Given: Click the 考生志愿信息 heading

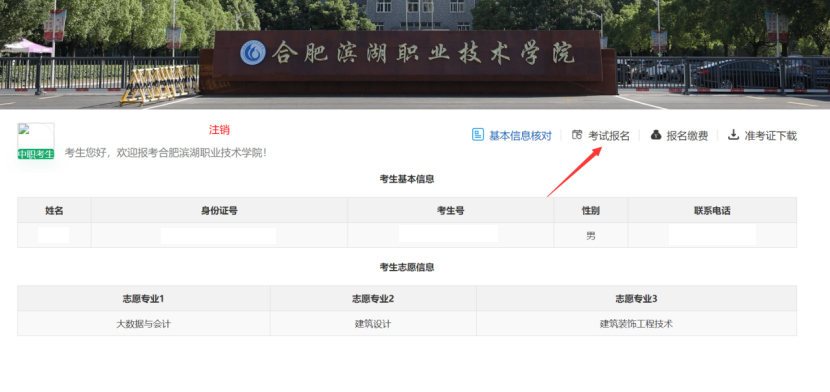Looking at the screenshot, I should pos(407,268).
